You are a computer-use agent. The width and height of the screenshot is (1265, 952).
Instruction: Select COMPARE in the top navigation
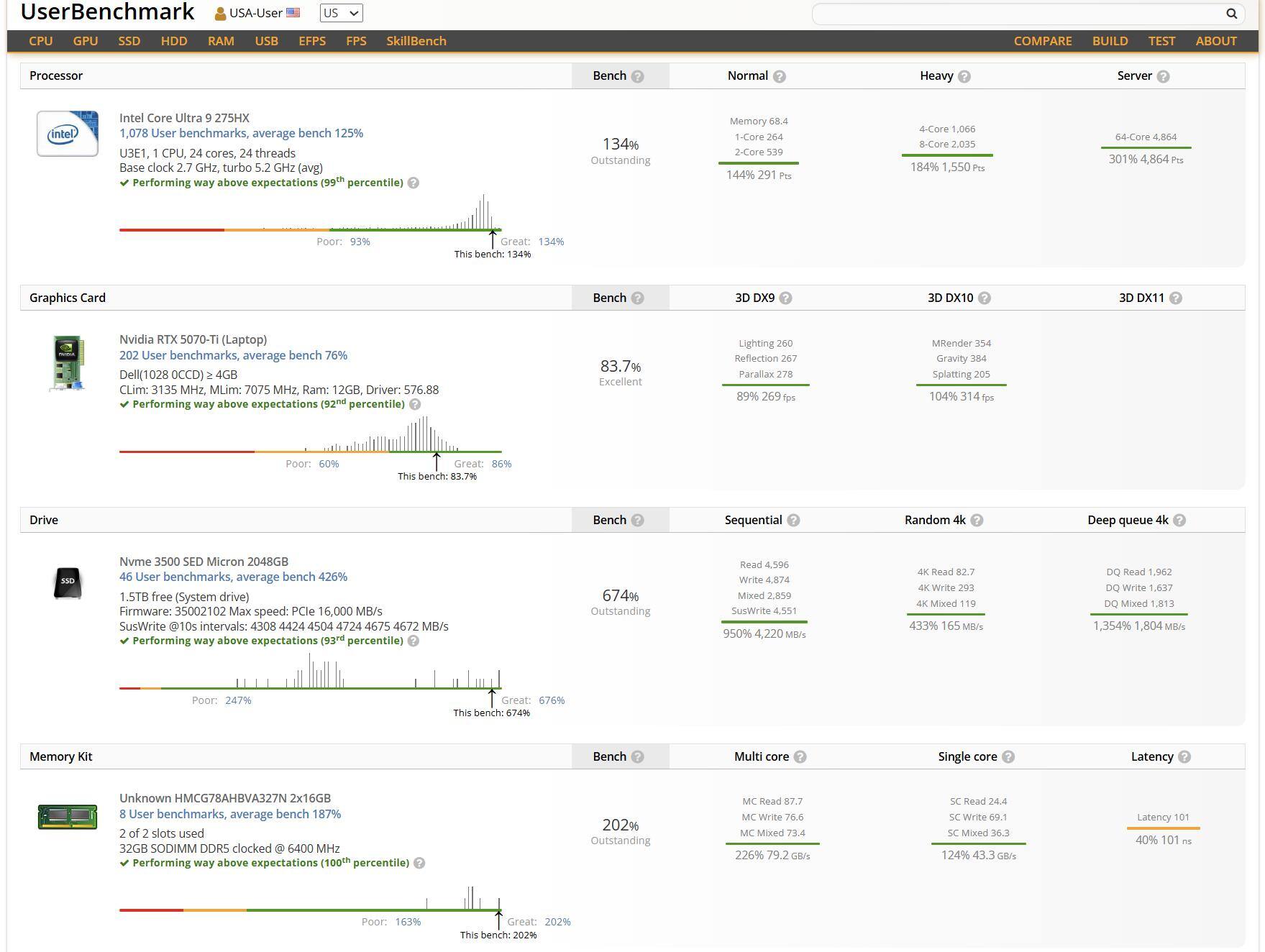(x=1042, y=41)
